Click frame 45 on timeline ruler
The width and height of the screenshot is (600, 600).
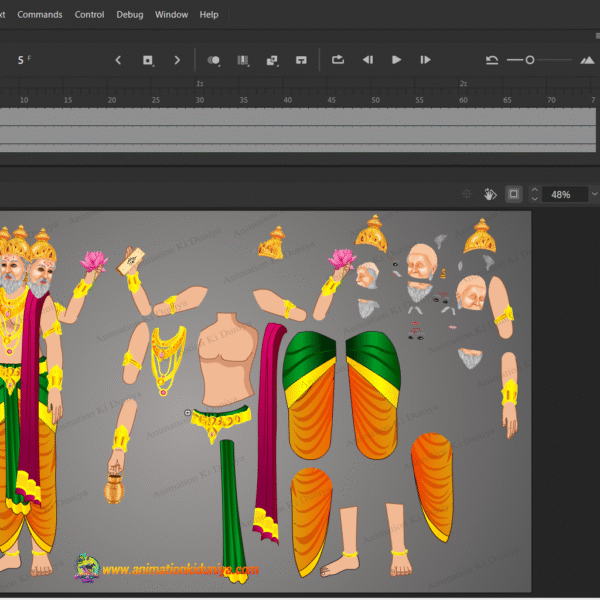[x=331, y=100]
